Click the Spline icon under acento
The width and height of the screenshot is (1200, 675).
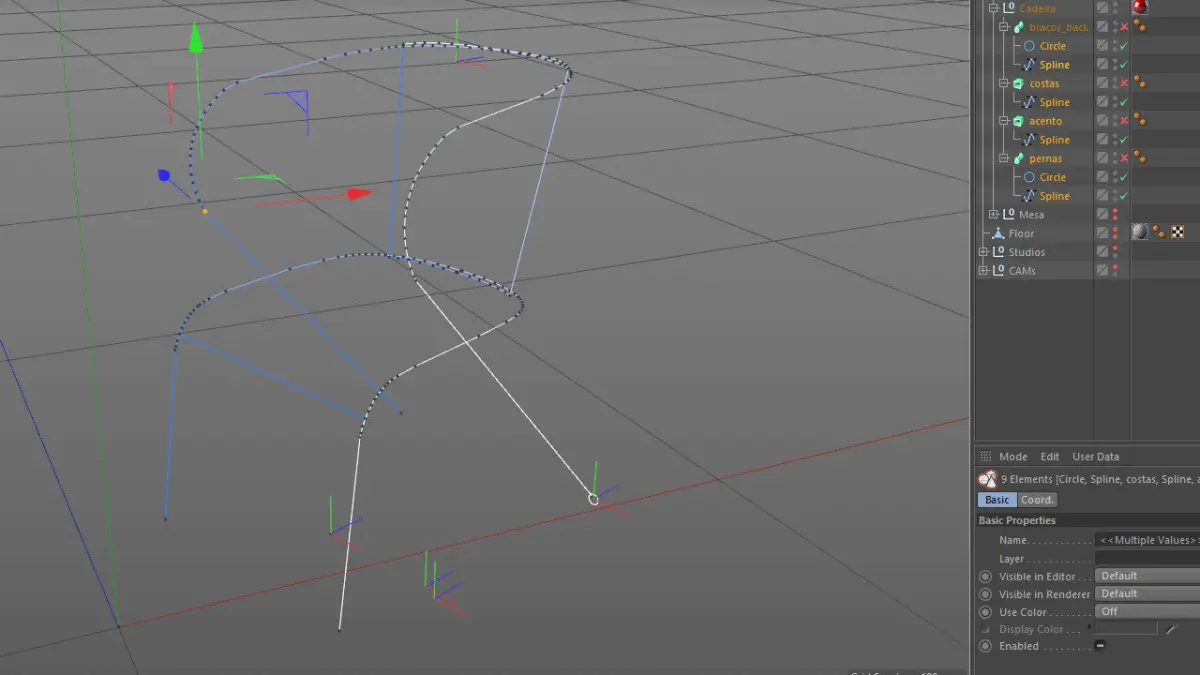(1029, 140)
